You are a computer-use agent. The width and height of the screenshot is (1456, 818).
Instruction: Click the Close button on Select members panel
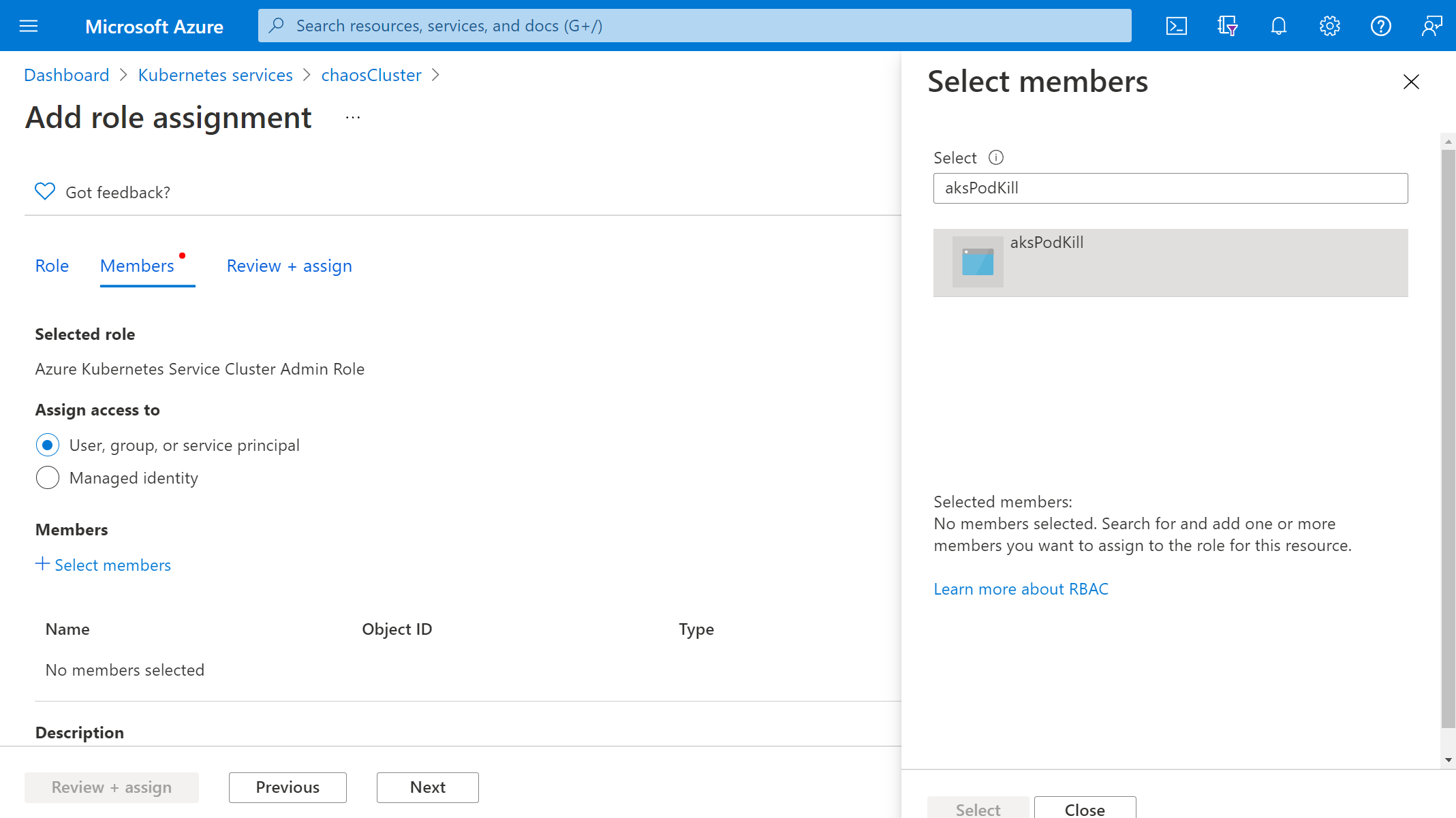pos(1084,809)
